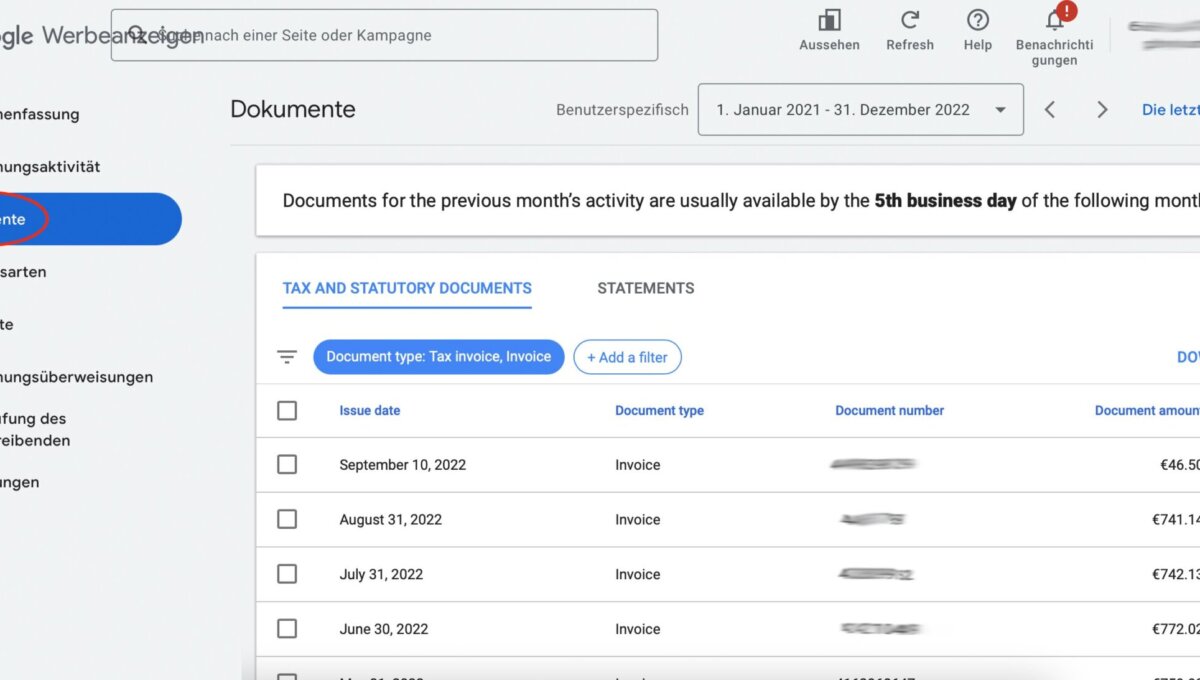
Task: Select all documents via header checkbox
Action: click(287, 410)
